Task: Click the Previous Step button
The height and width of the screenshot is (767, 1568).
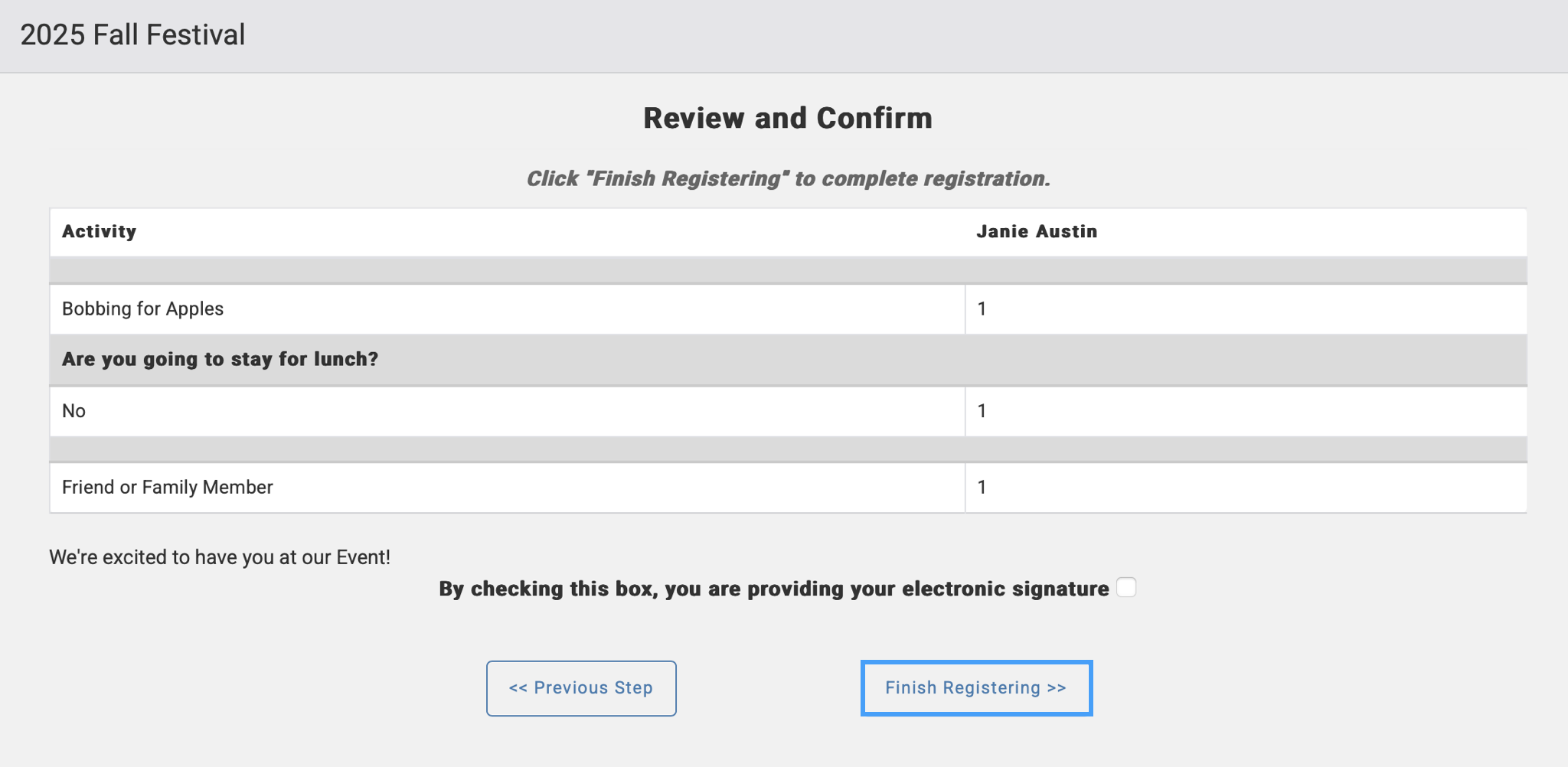Action: point(580,687)
